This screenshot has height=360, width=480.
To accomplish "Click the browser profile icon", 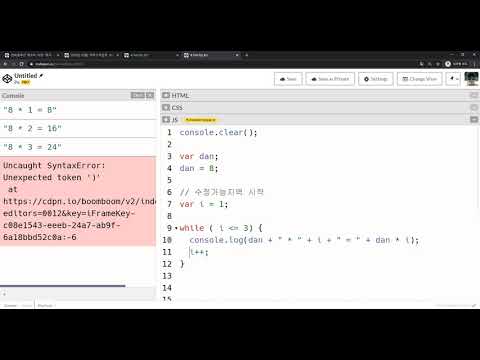I will coord(448,64).
